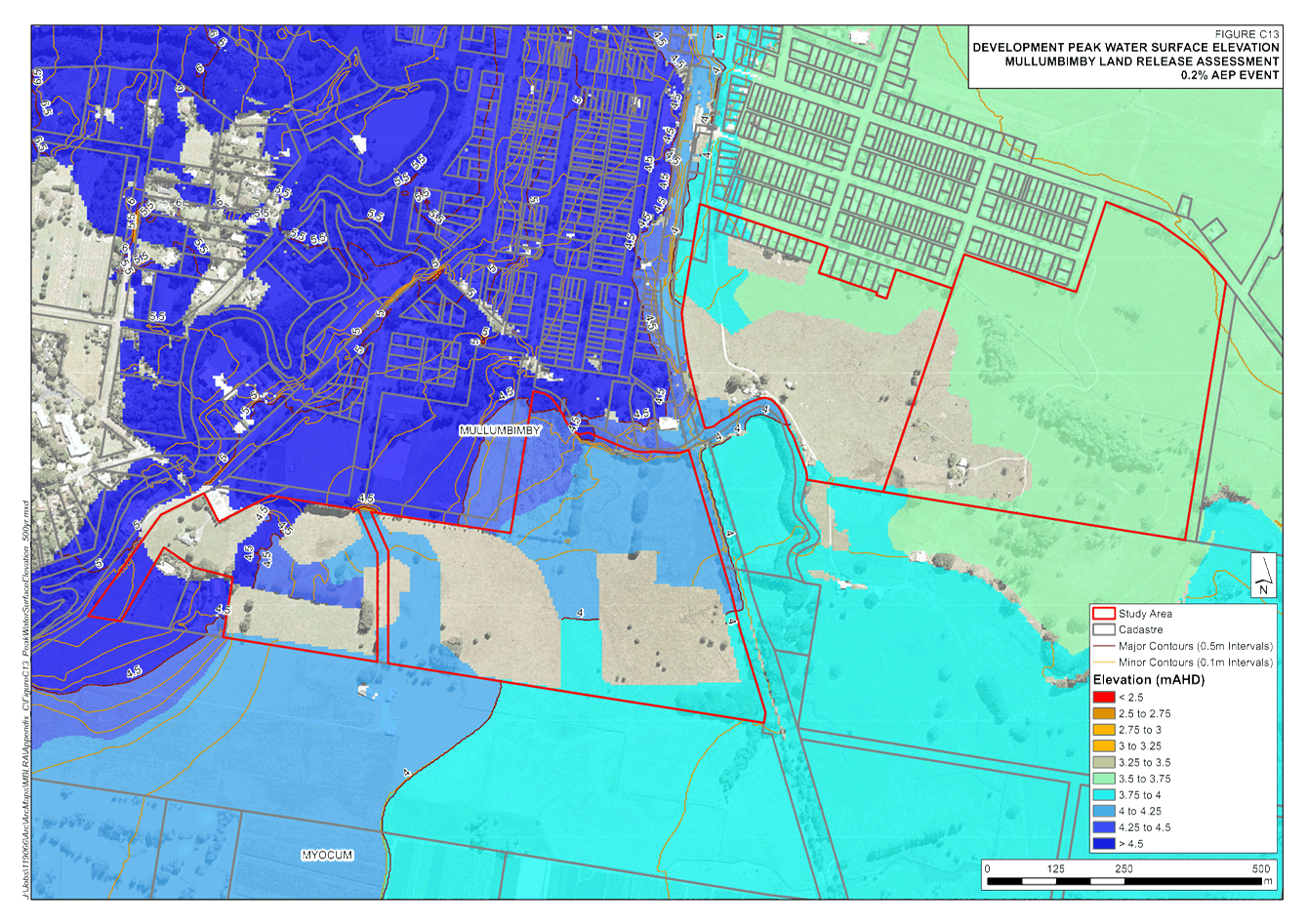Click the '3 to 3.25' legend label text
This screenshot has width=1308, height=924.
coord(1140,746)
